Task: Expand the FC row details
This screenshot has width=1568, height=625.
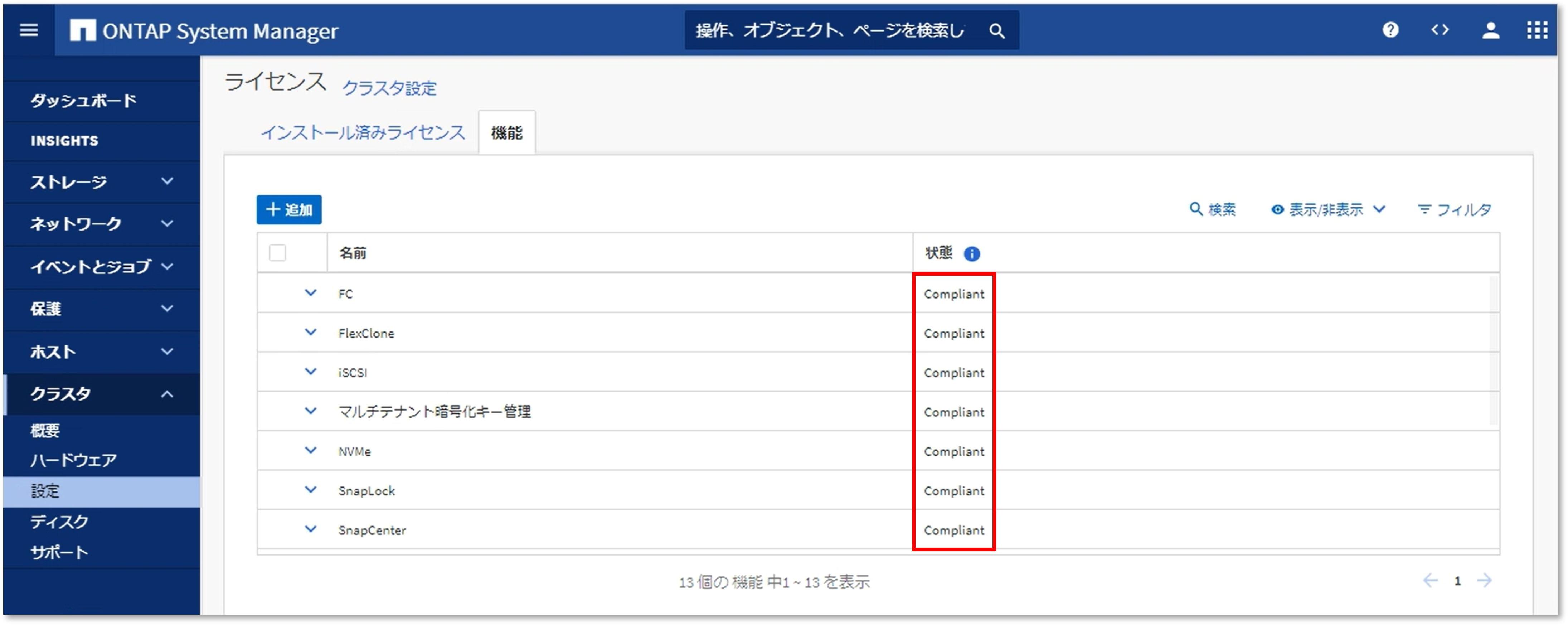Action: click(310, 293)
